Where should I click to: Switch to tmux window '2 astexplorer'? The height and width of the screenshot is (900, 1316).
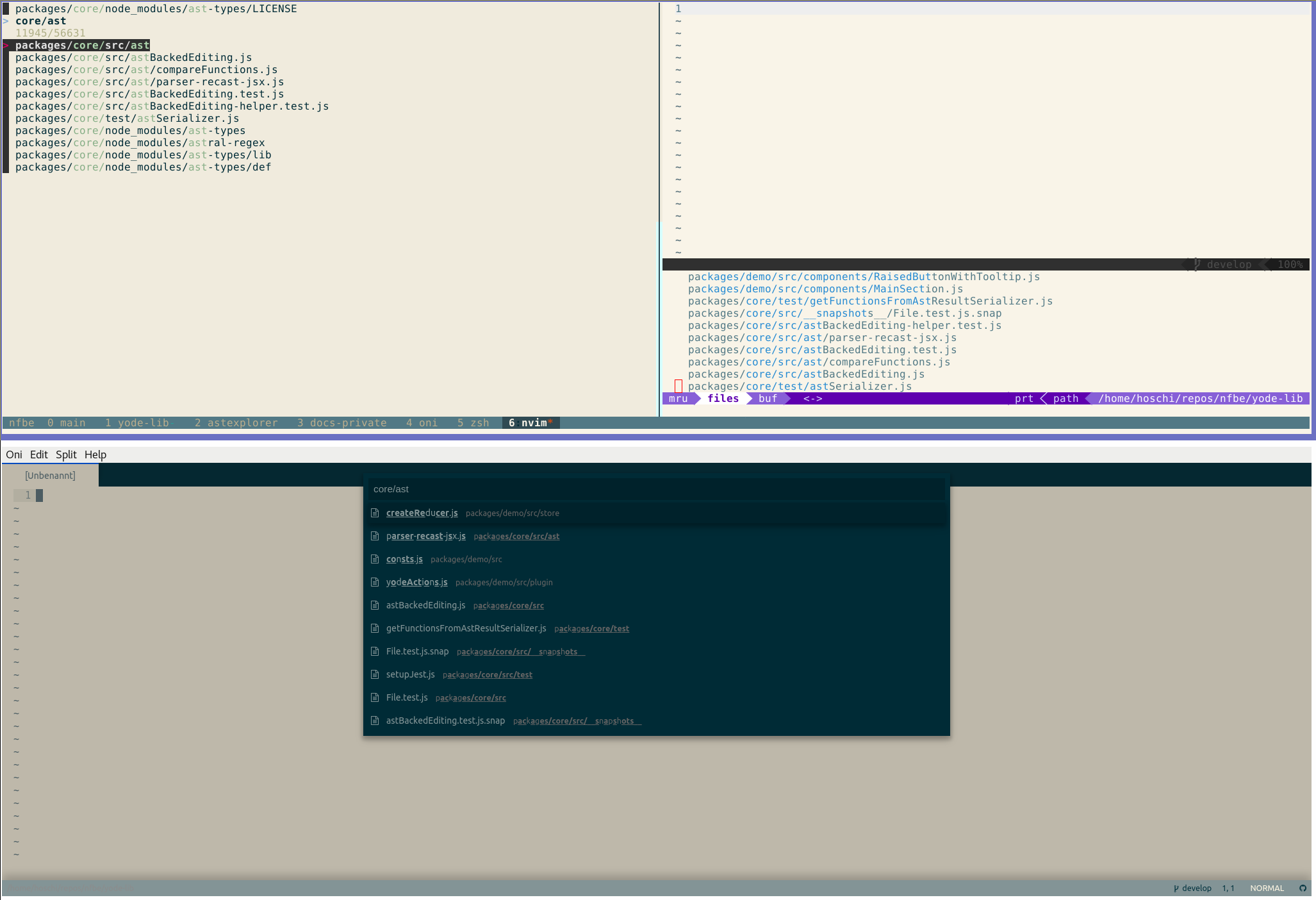pos(236,422)
